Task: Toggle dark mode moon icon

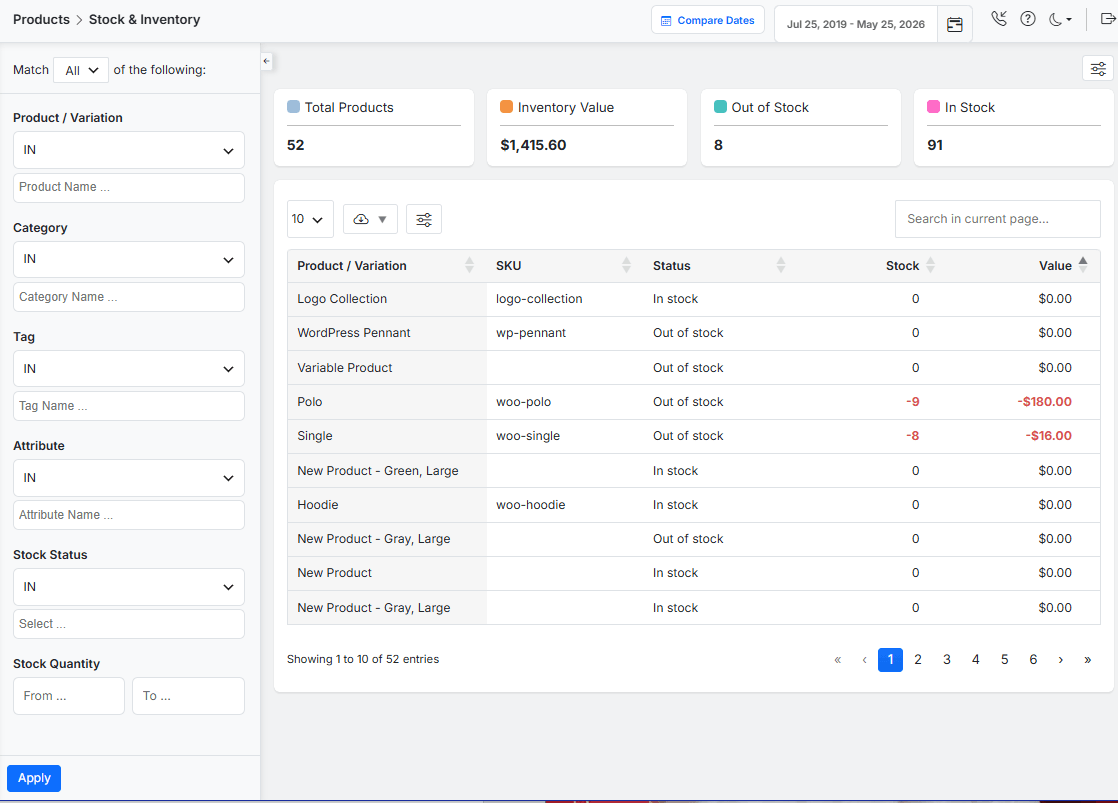Action: [x=1060, y=20]
